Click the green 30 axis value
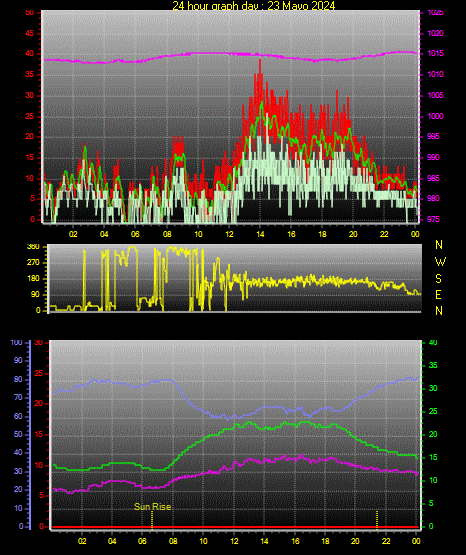Viewport: 466px width, 555px height. tap(433, 388)
